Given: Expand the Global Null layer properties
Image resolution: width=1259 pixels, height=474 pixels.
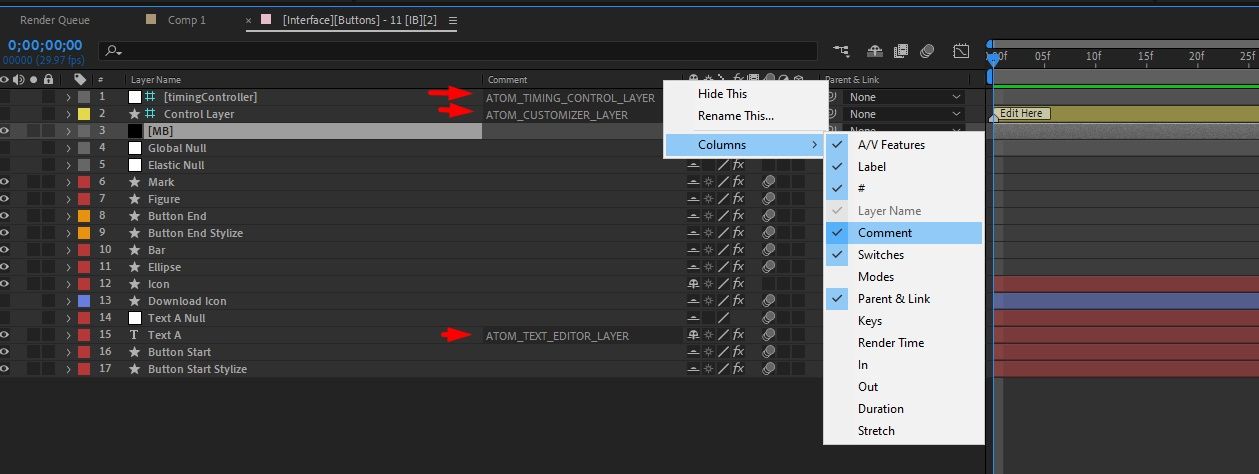Looking at the screenshot, I should pyautogui.click(x=68, y=148).
